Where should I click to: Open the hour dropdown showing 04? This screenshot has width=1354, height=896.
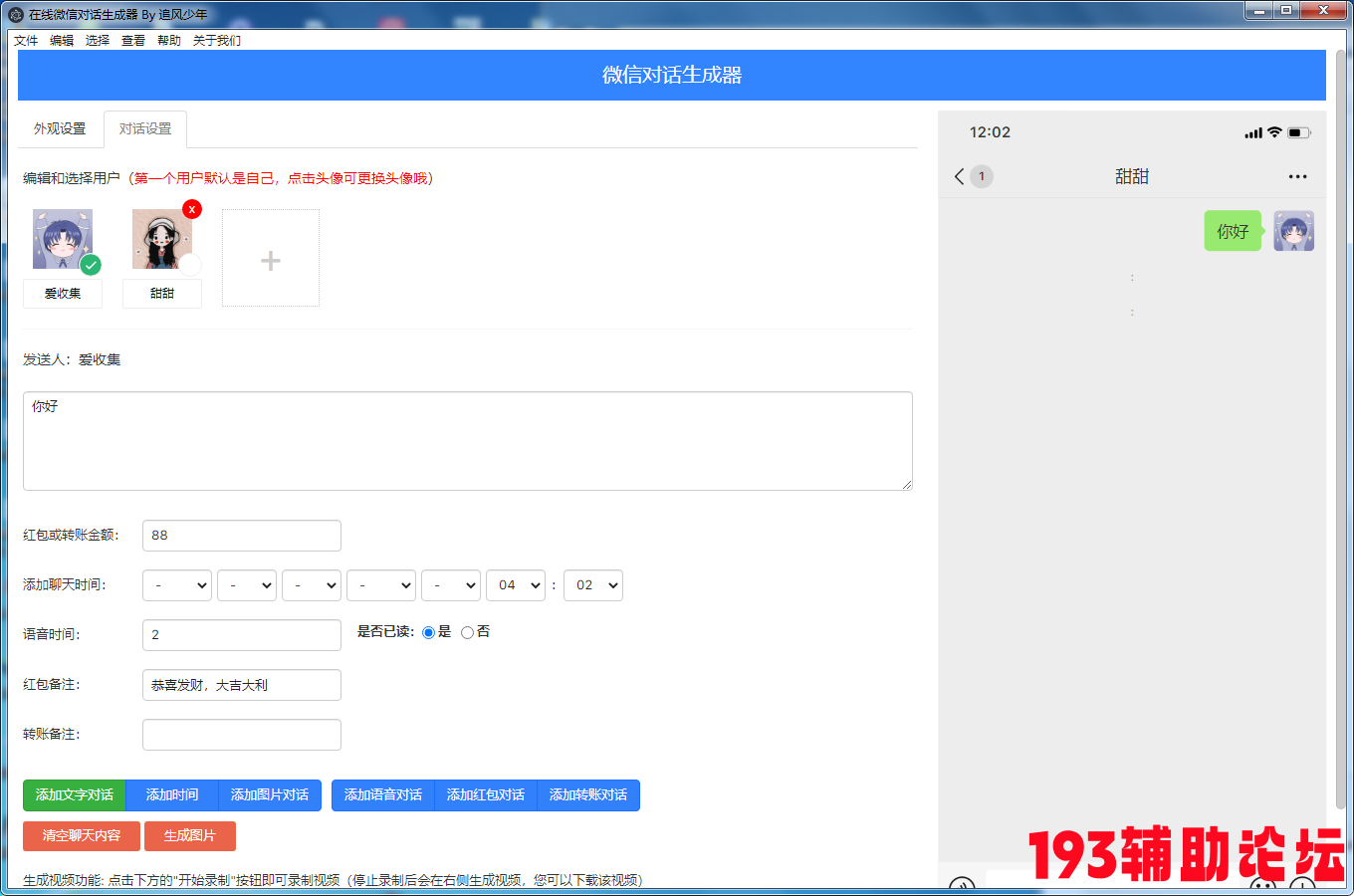point(516,585)
